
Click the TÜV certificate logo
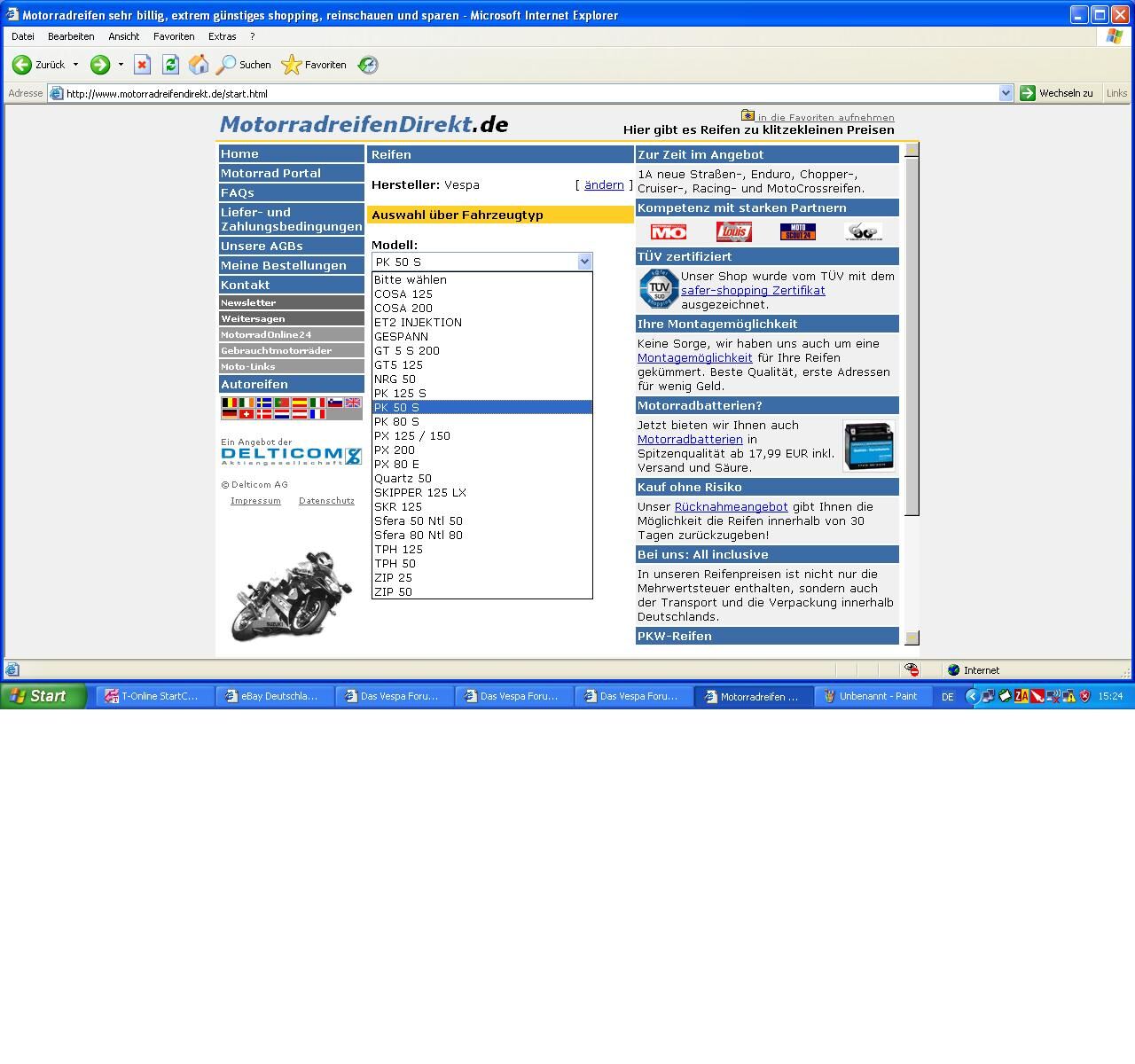(x=659, y=289)
